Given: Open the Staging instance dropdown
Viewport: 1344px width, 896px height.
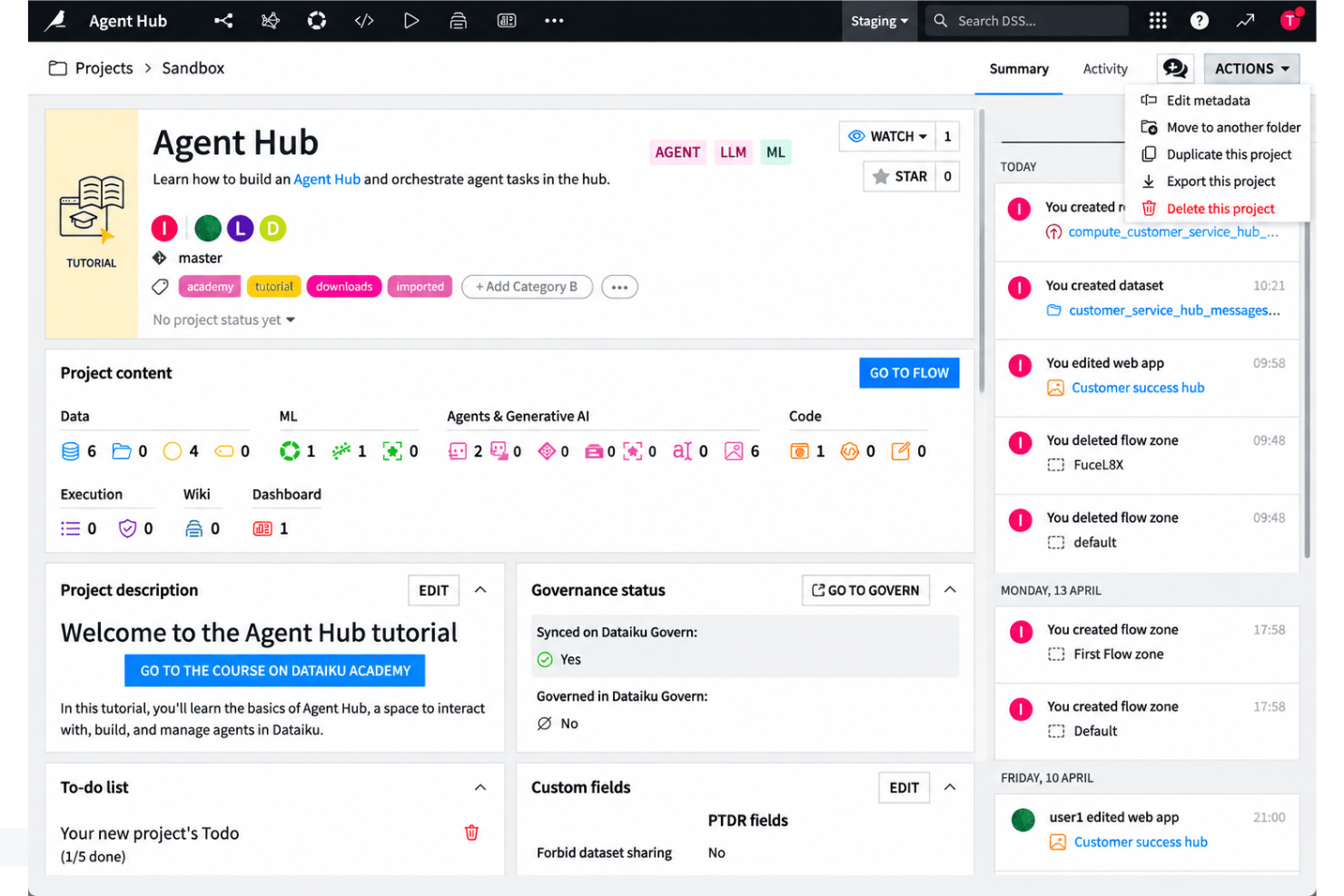Looking at the screenshot, I should (x=879, y=21).
